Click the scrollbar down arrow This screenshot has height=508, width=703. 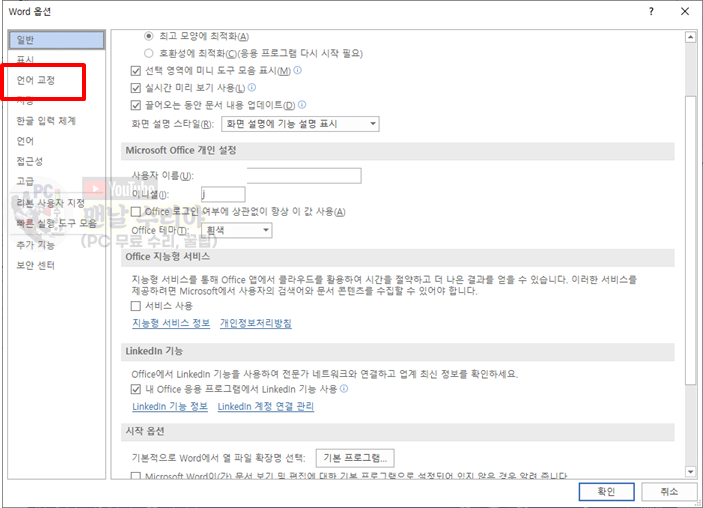tap(690, 472)
